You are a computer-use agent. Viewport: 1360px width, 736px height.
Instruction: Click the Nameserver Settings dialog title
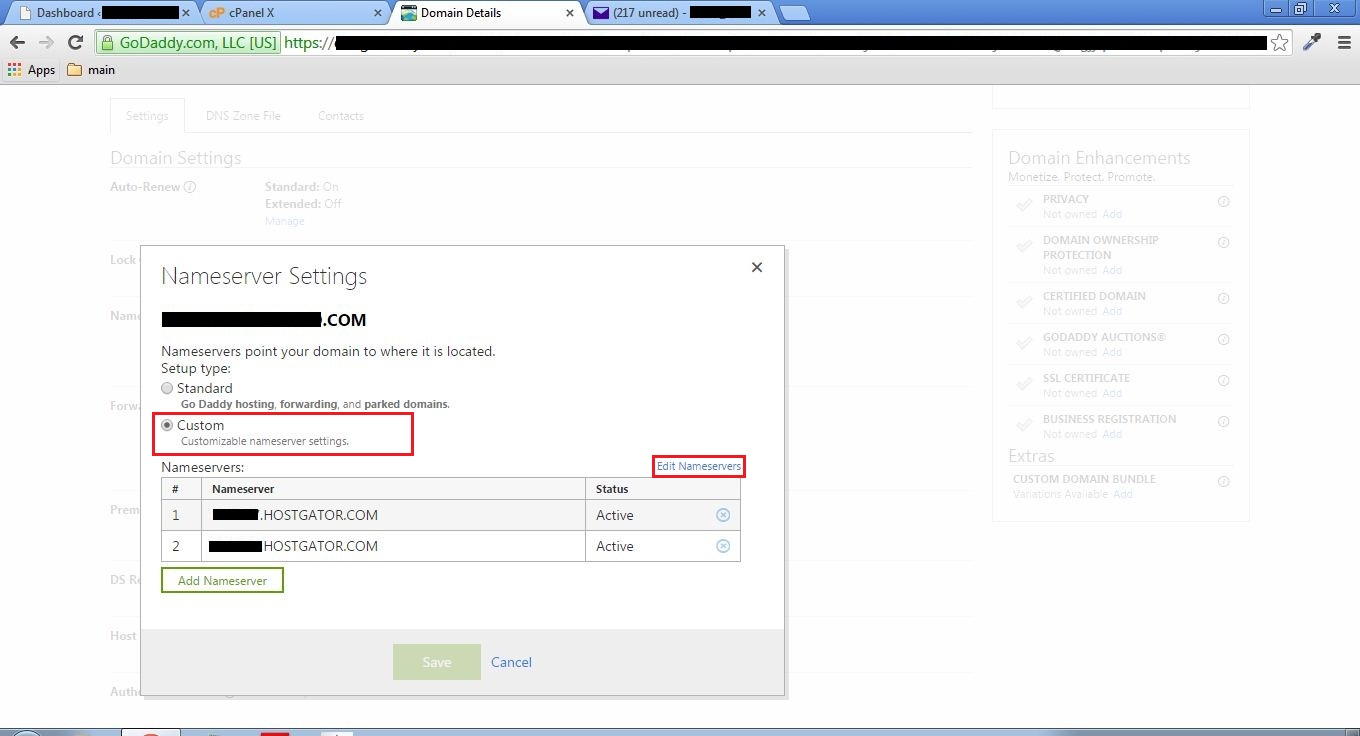click(x=264, y=276)
